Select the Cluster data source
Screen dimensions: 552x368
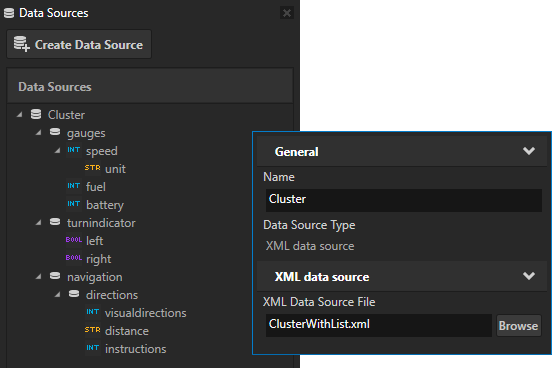pos(66,115)
